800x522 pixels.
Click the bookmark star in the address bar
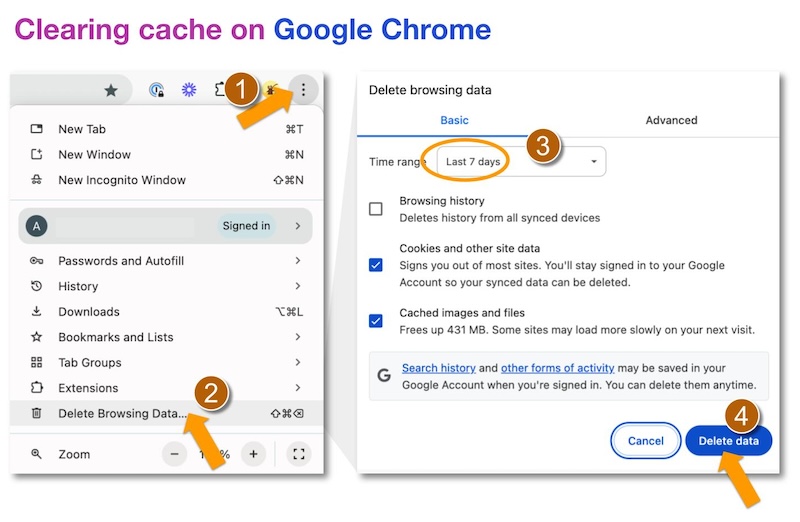click(111, 91)
